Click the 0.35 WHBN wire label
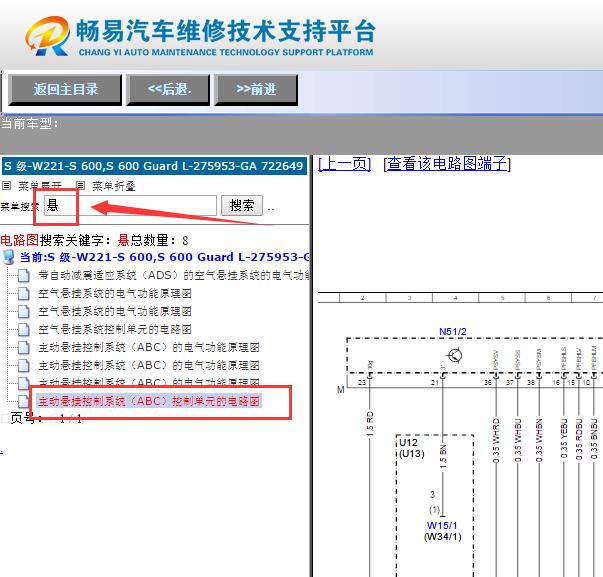603x577 pixels. (539, 440)
